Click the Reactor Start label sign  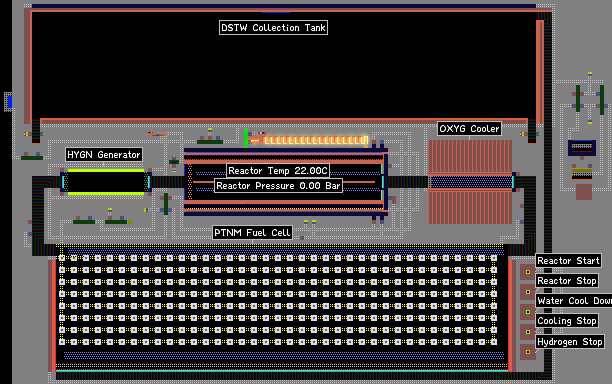(x=568, y=261)
